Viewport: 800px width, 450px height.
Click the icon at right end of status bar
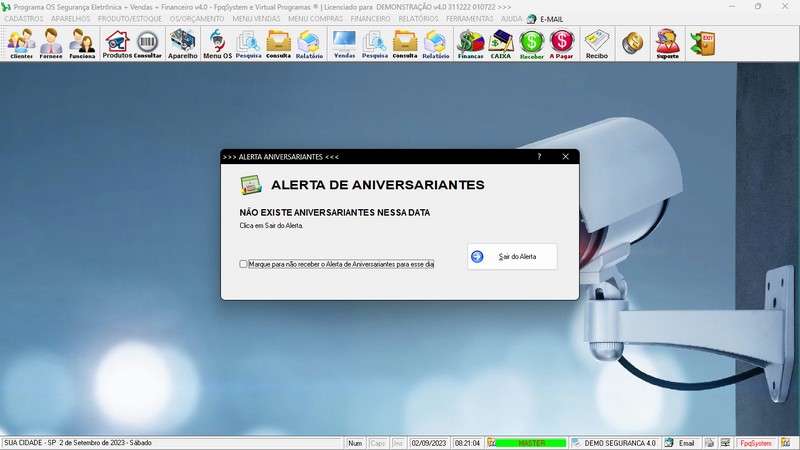pos(786,443)
